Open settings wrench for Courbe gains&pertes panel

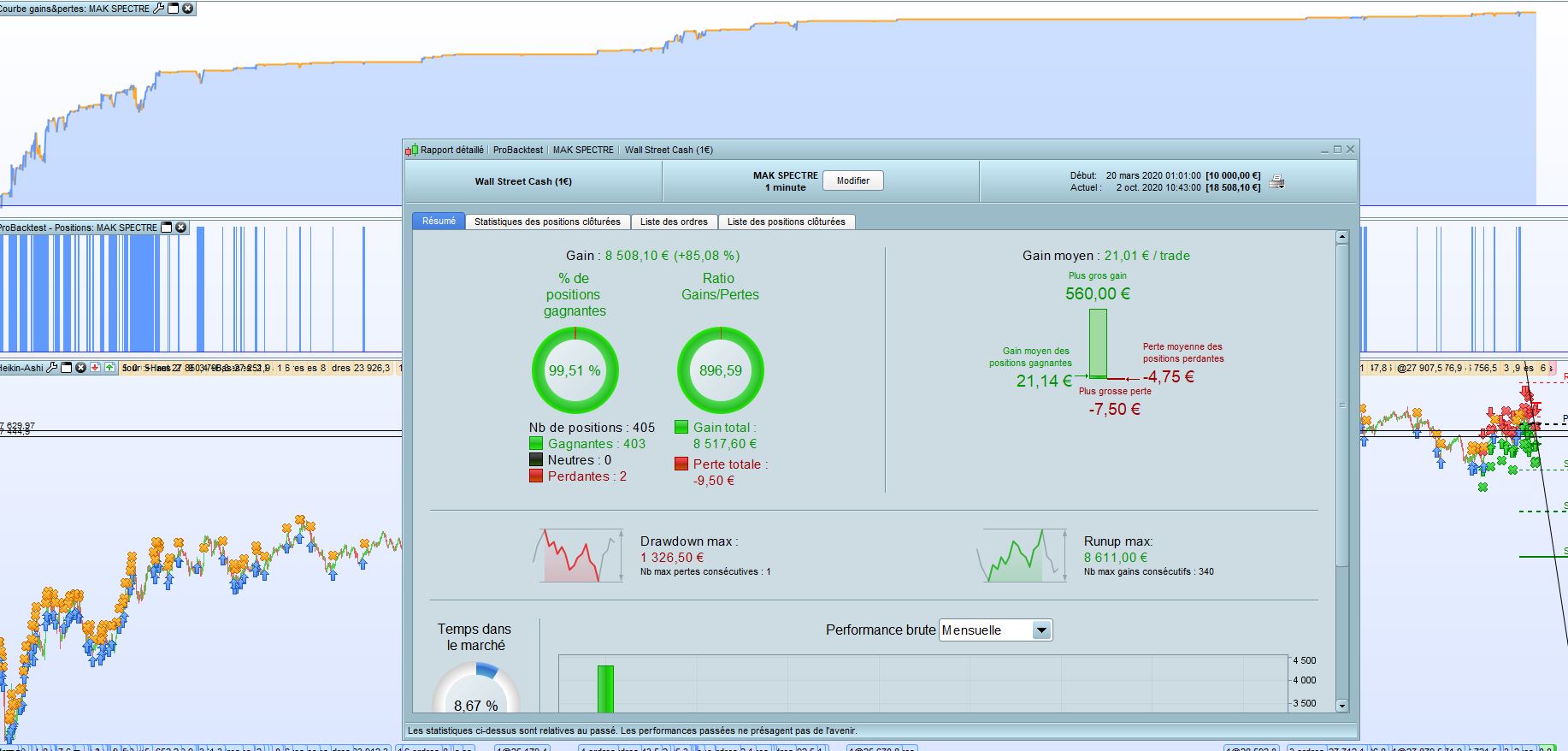[158, 9]
